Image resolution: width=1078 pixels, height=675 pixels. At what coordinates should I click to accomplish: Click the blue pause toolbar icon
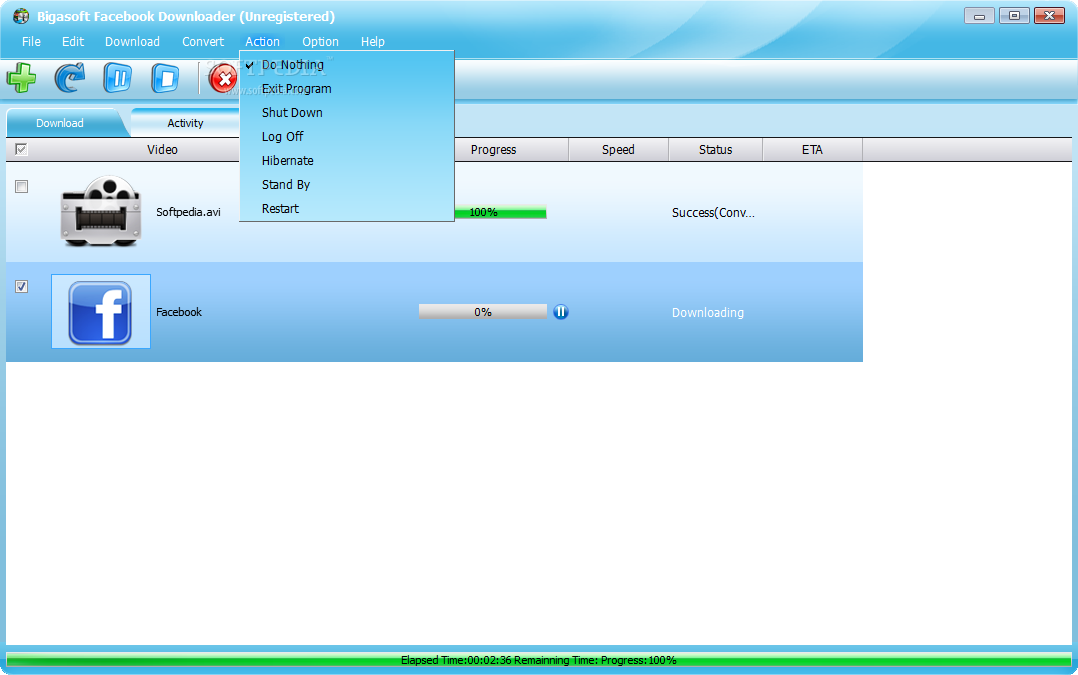[x=118, y=78]
